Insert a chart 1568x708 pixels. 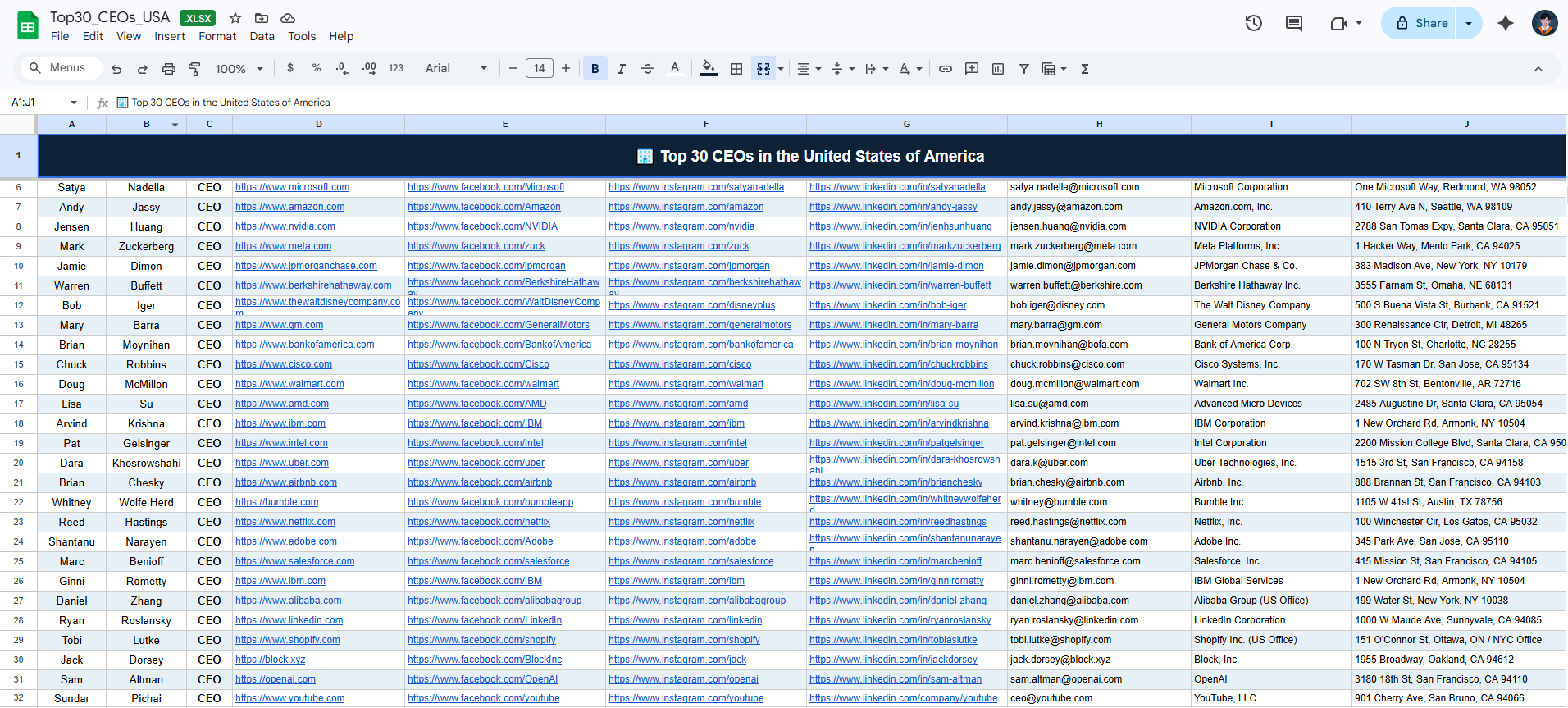click(998, 69)
